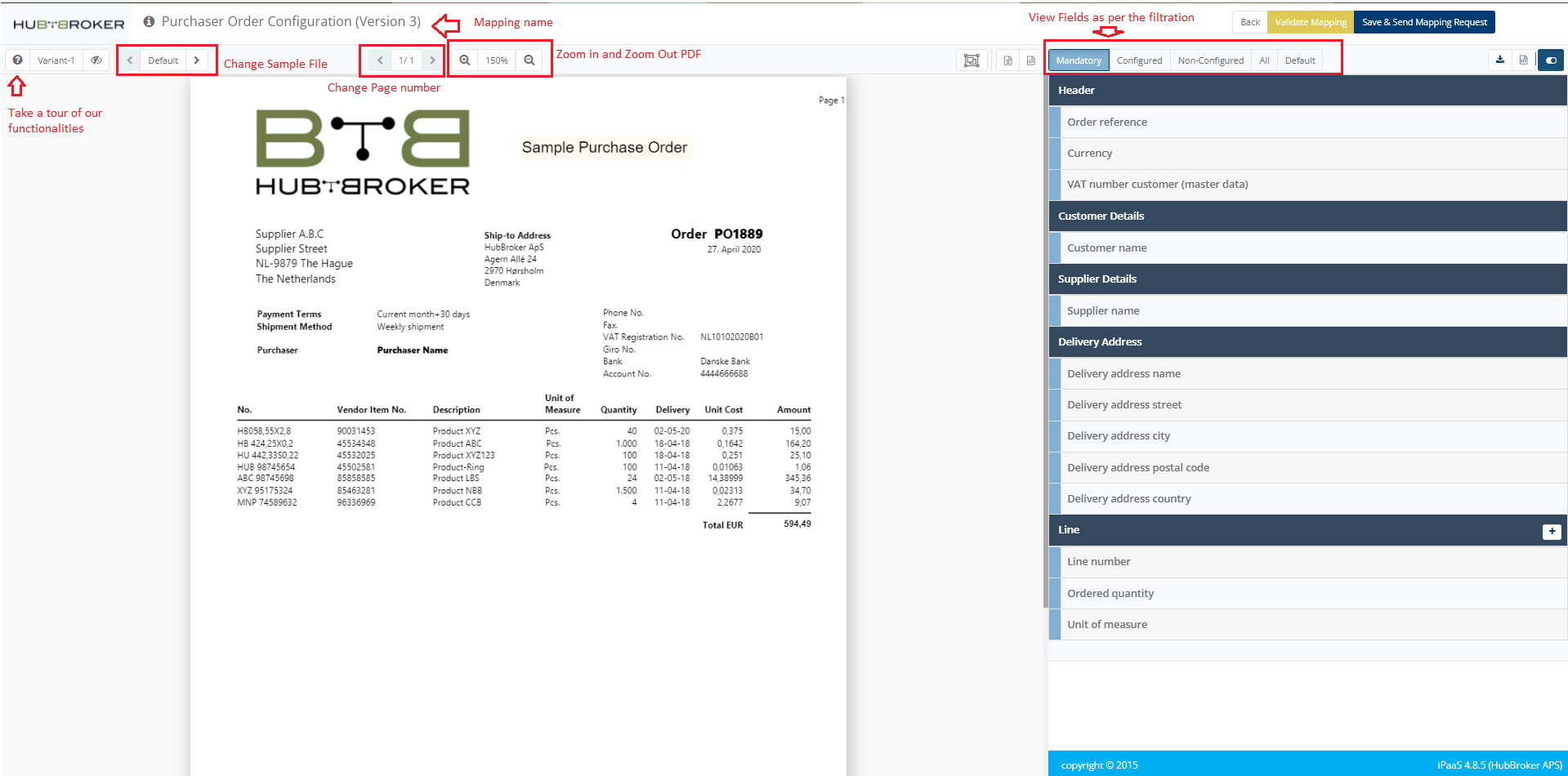Select the Configured filter tab
This screenshot has width=1568, height=776.
1139,60
